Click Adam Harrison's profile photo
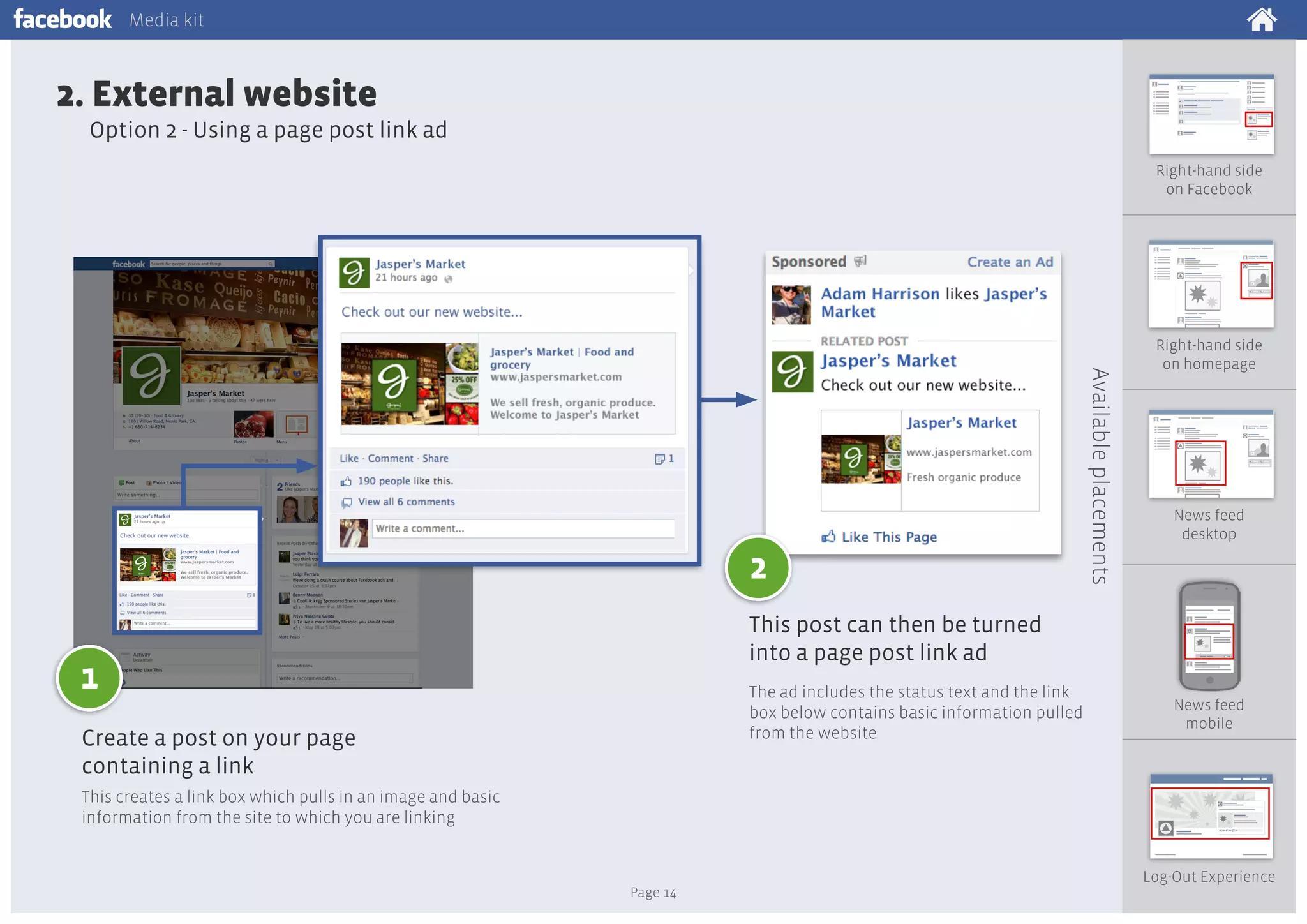Viewport: 1307px width, 924px height. pos(791,304)
